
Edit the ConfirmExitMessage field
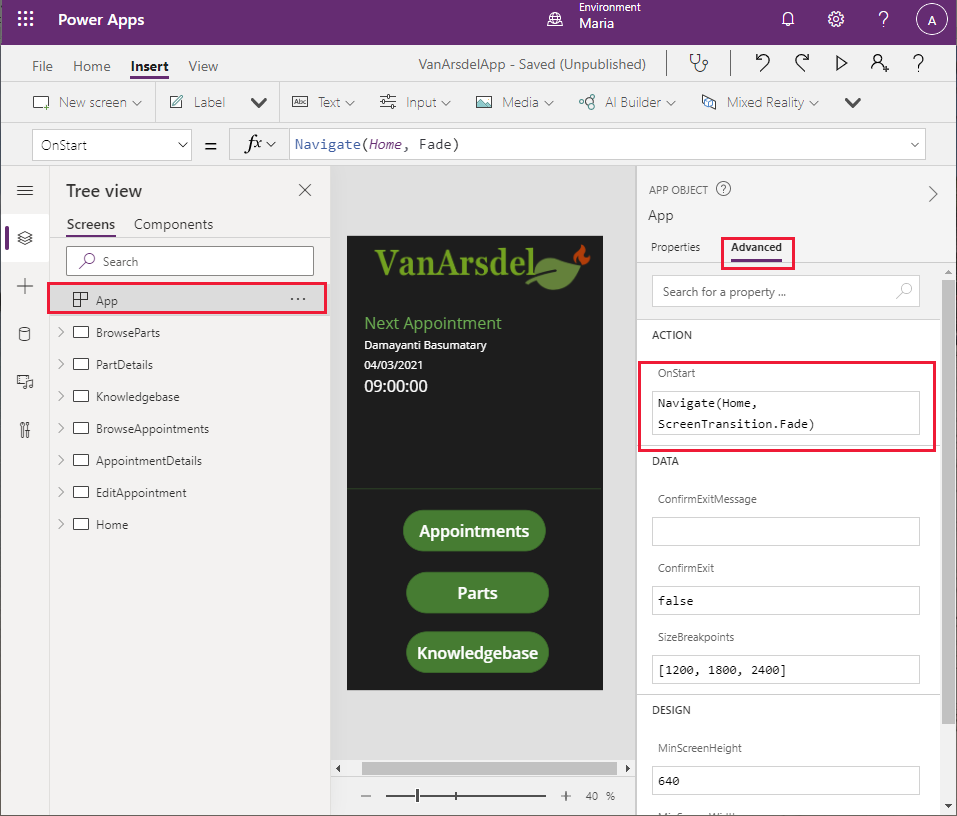(x=785, y=530)
